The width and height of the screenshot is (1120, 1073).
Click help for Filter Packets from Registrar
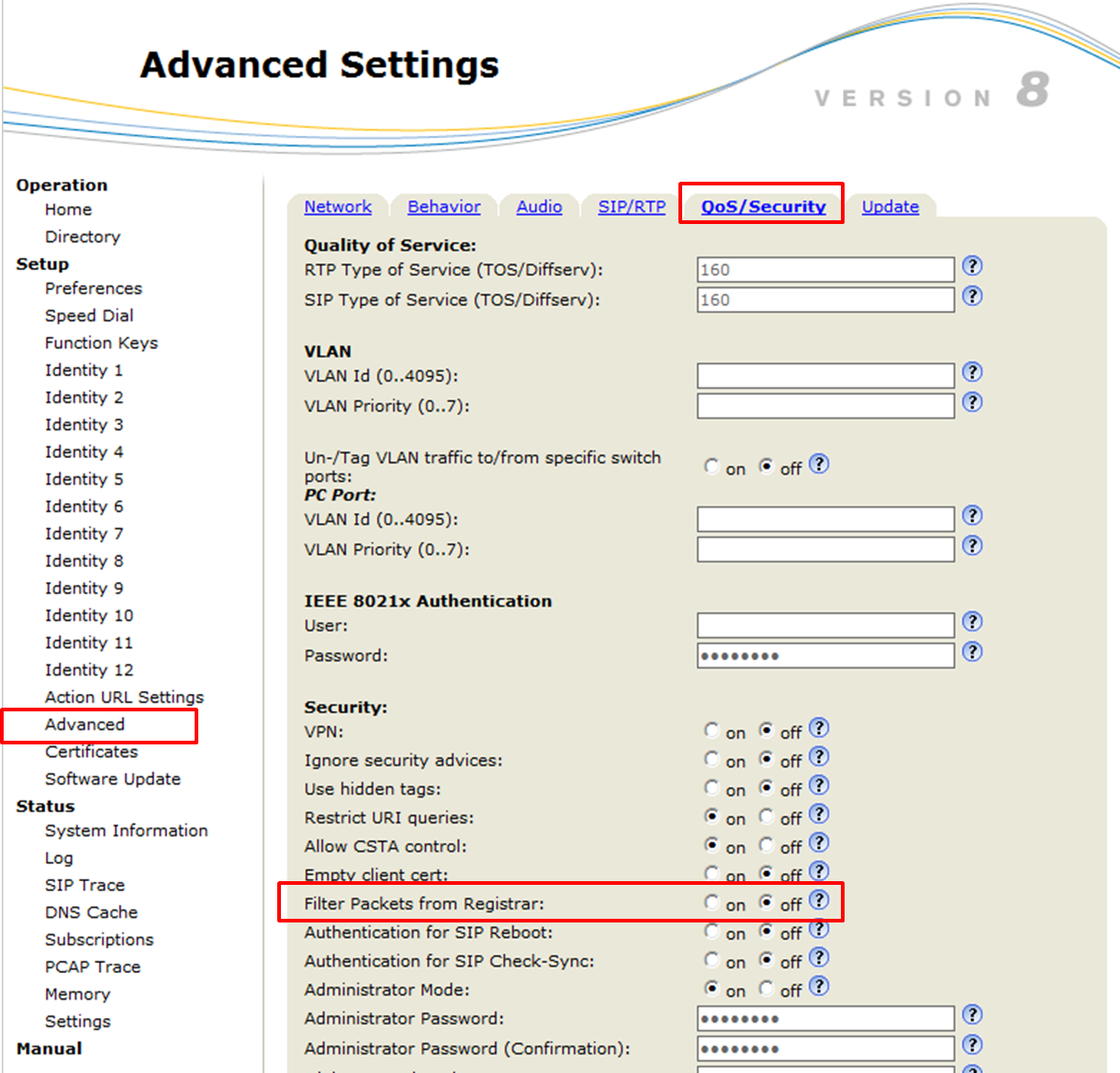pos(819,900)
